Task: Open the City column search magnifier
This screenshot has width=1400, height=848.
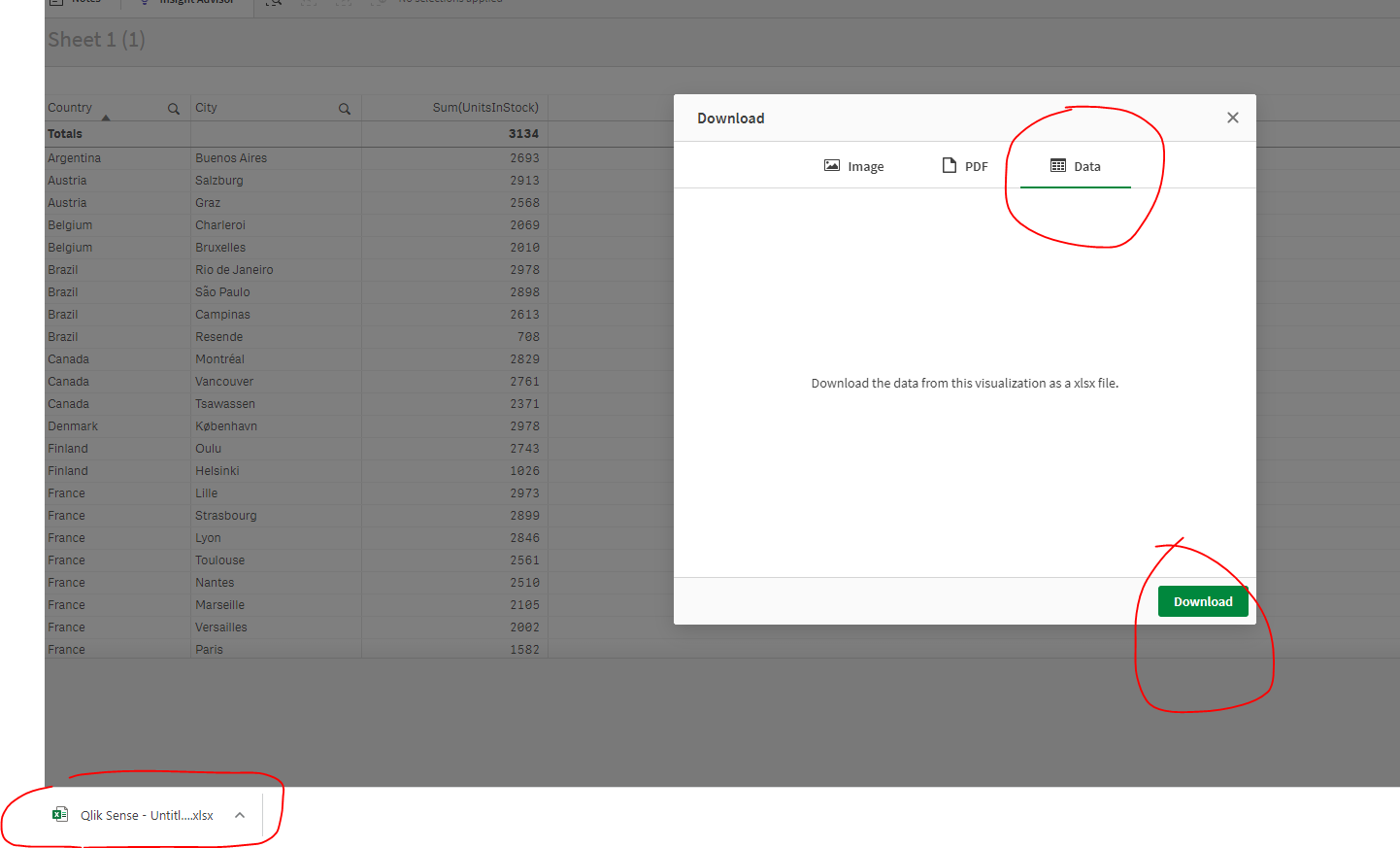Action: [345, 108]
